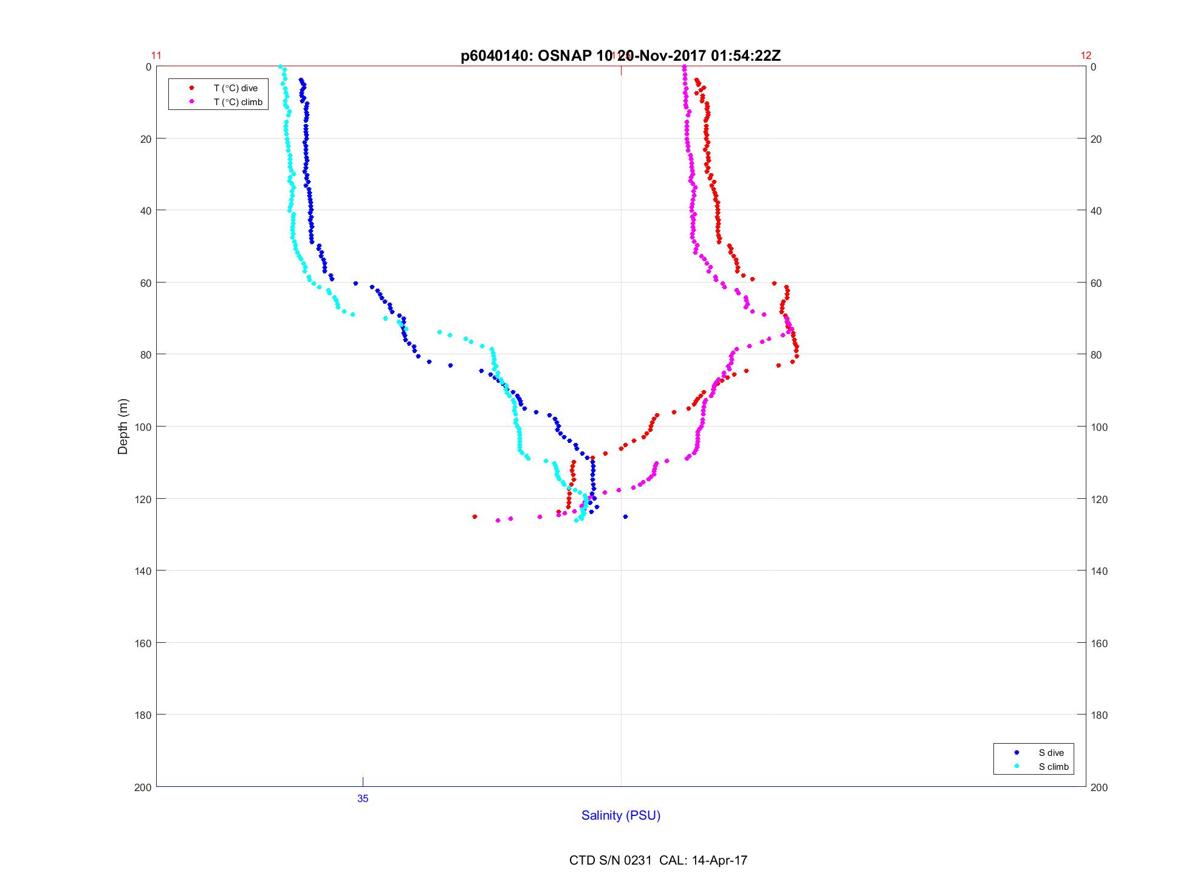1200x885 pixels.
Task: Click the '100' tick on the right depth axis
Action: pyautogui.click(x=1100, y=427)
